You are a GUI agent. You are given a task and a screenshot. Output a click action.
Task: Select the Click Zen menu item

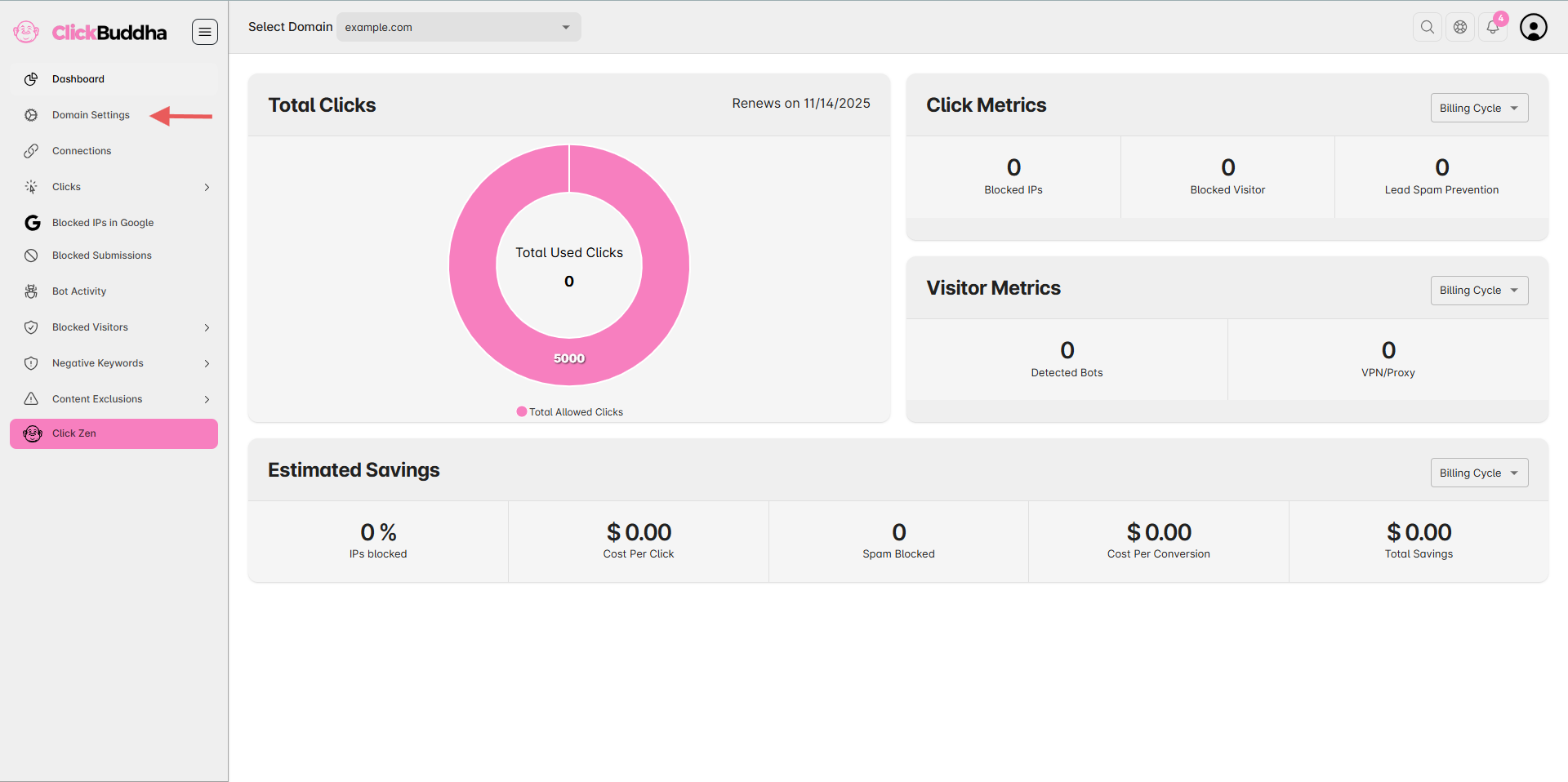[x=114, y=433]
